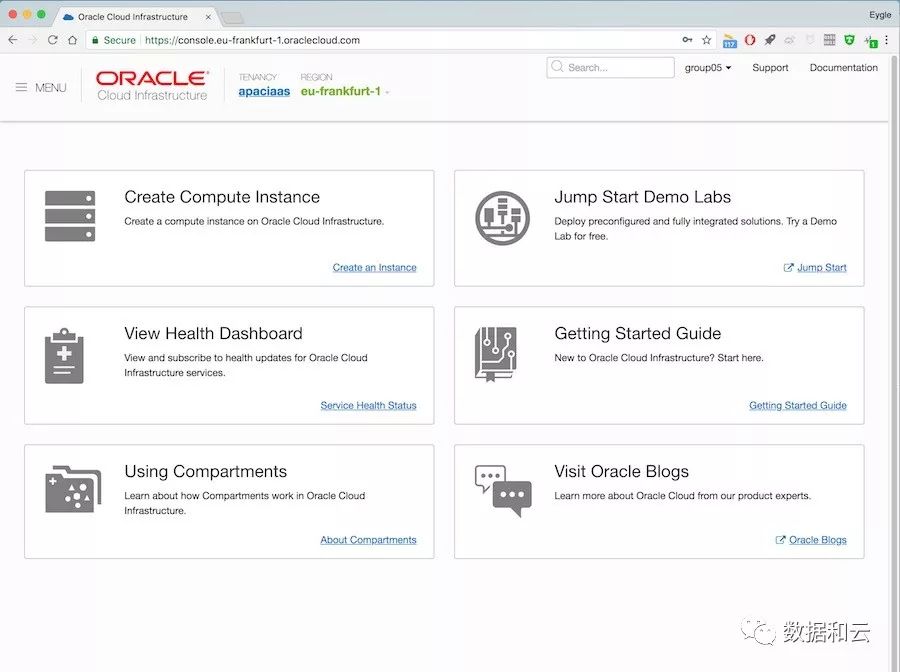Click the server stack Compute Instance icon
Image resolution: width=900 pixels, height=672 pixels.
click(70, 216)
